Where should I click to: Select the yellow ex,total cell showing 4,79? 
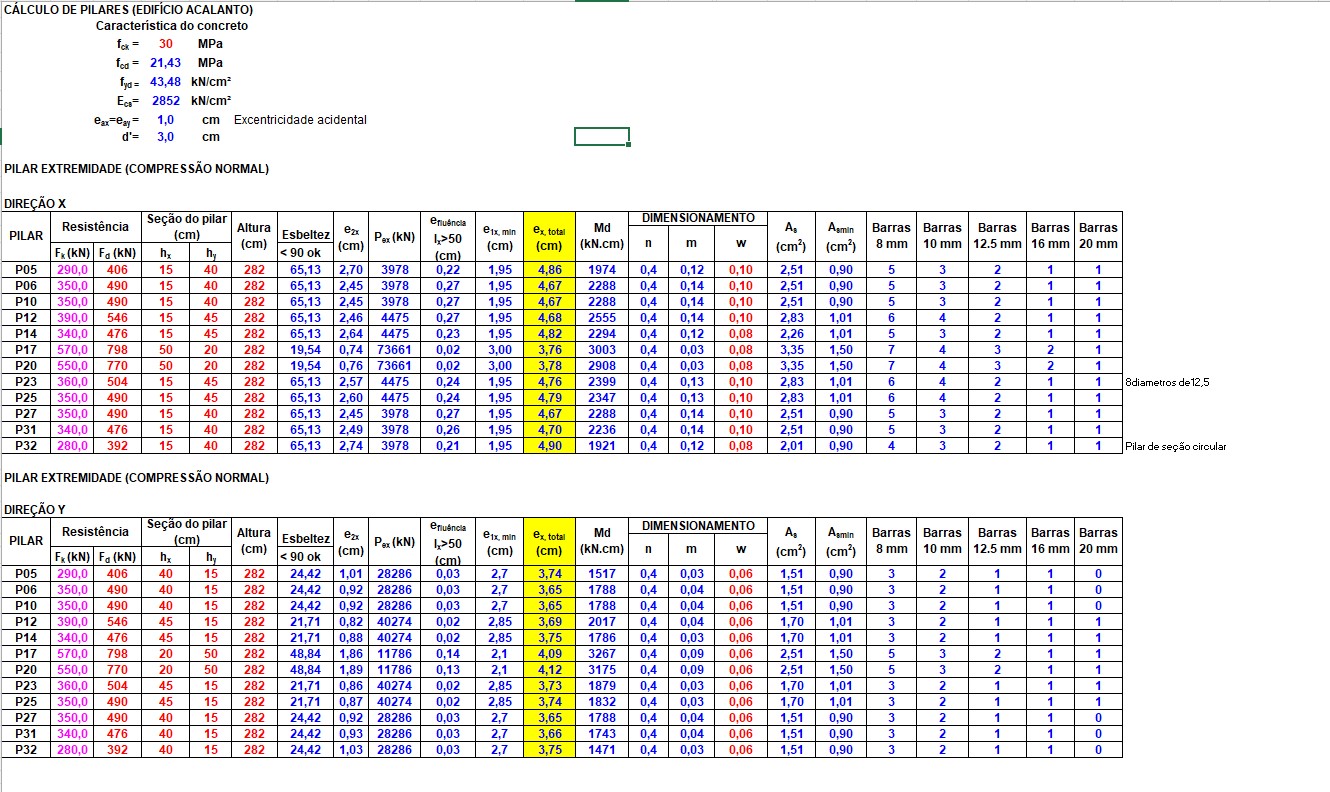550,398
